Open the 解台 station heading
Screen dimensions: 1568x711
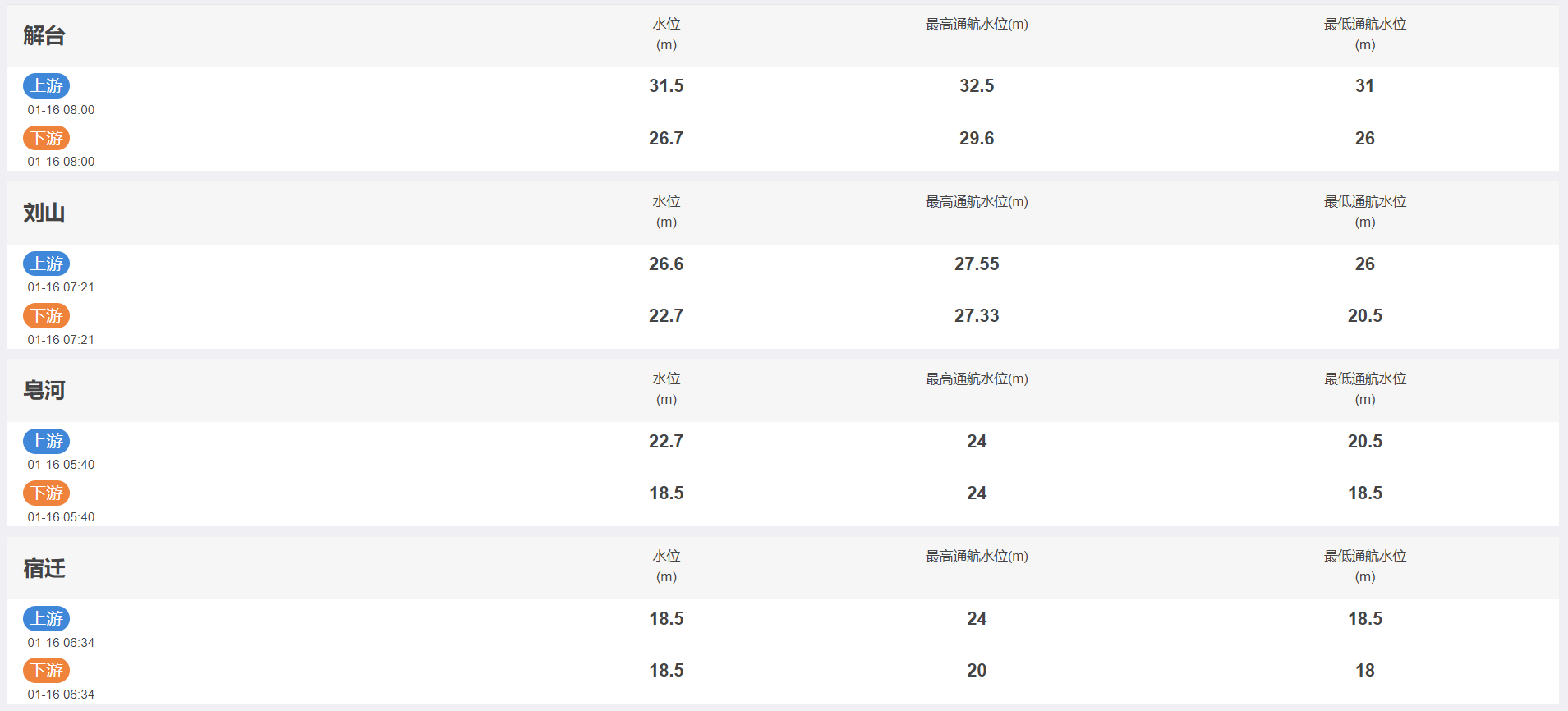click(x=44, y=35)
